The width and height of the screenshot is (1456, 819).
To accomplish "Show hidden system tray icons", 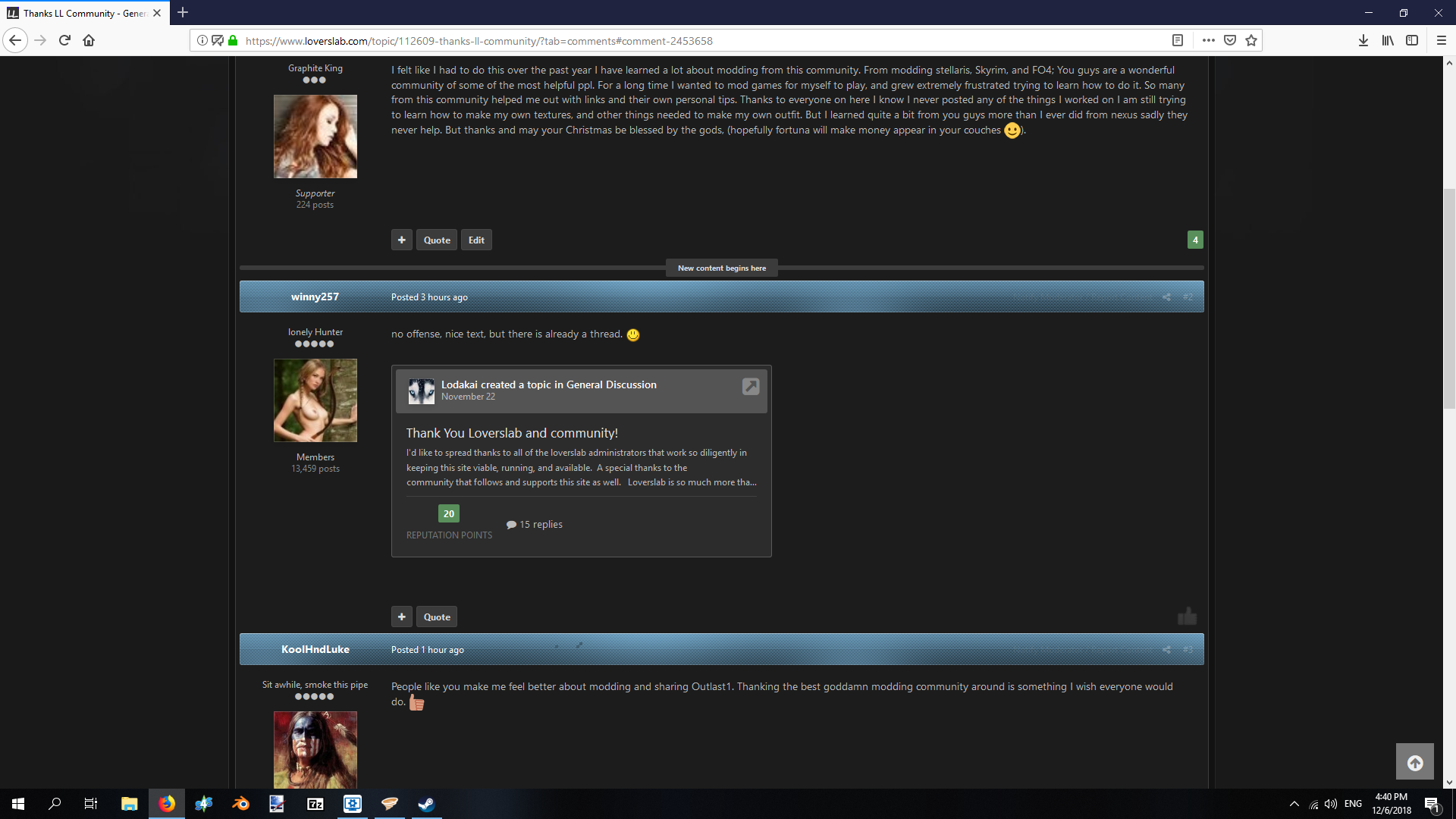I will click(1294, 804).
